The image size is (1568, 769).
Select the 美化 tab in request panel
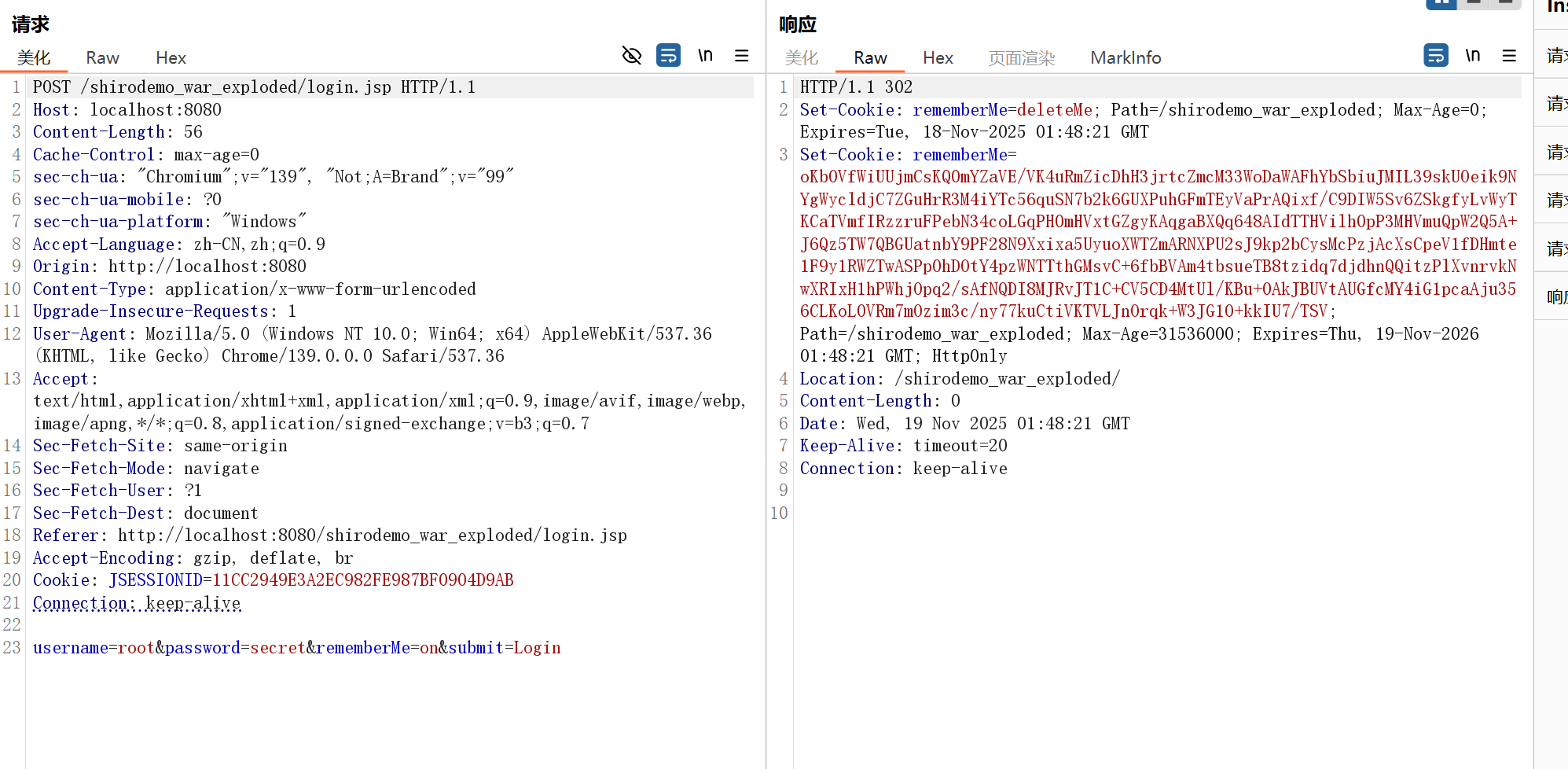click(34, 58)
